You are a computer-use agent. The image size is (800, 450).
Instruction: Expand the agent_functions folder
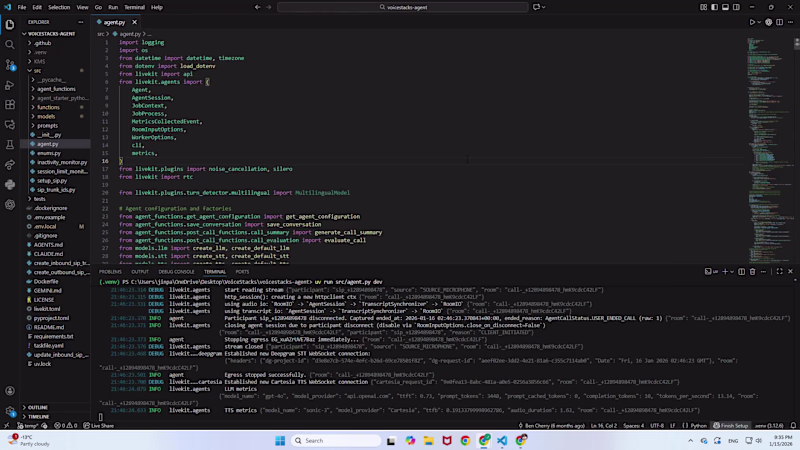tap(56, 89)
